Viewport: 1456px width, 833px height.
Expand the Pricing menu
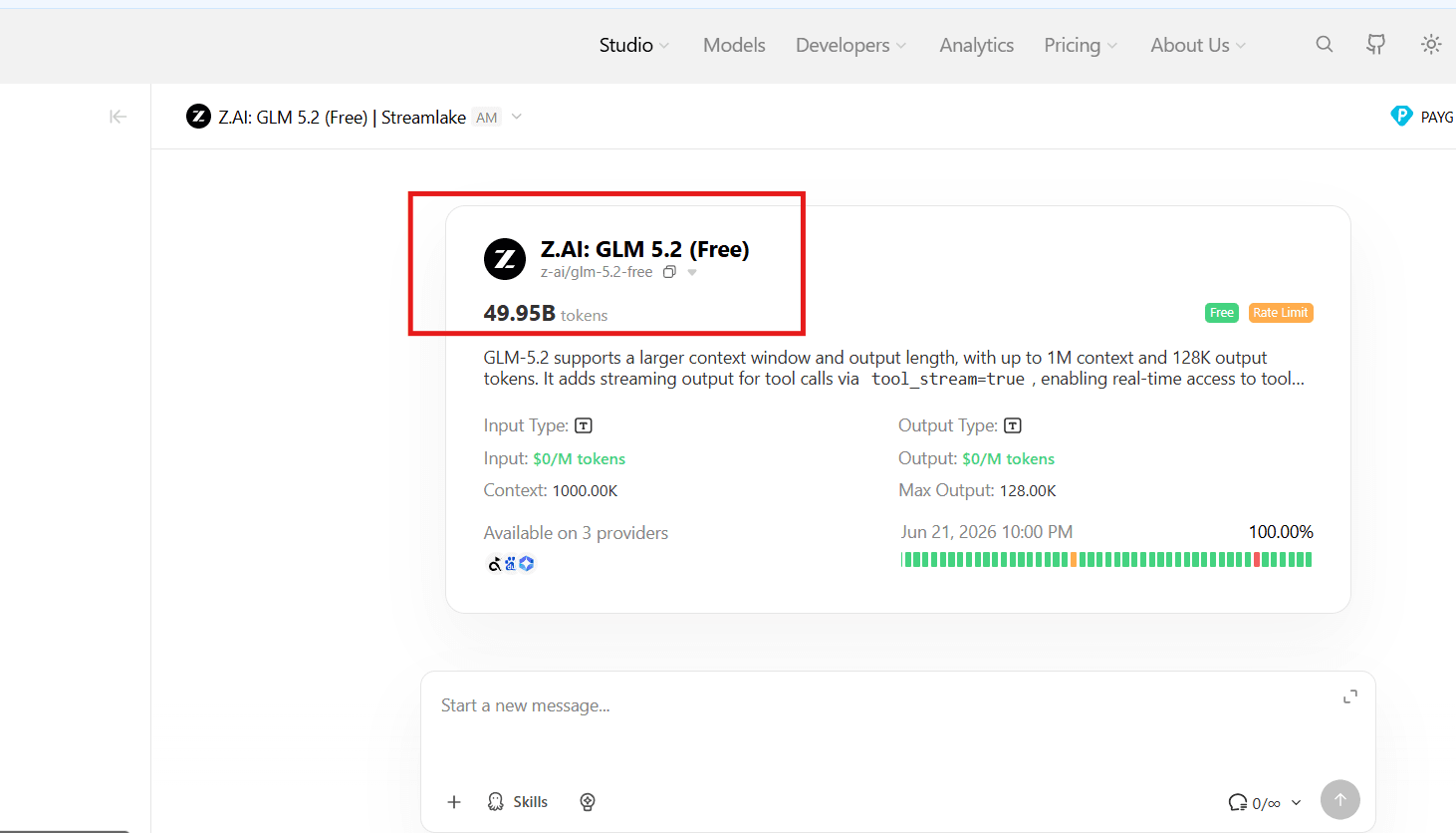click(1082, 45)
